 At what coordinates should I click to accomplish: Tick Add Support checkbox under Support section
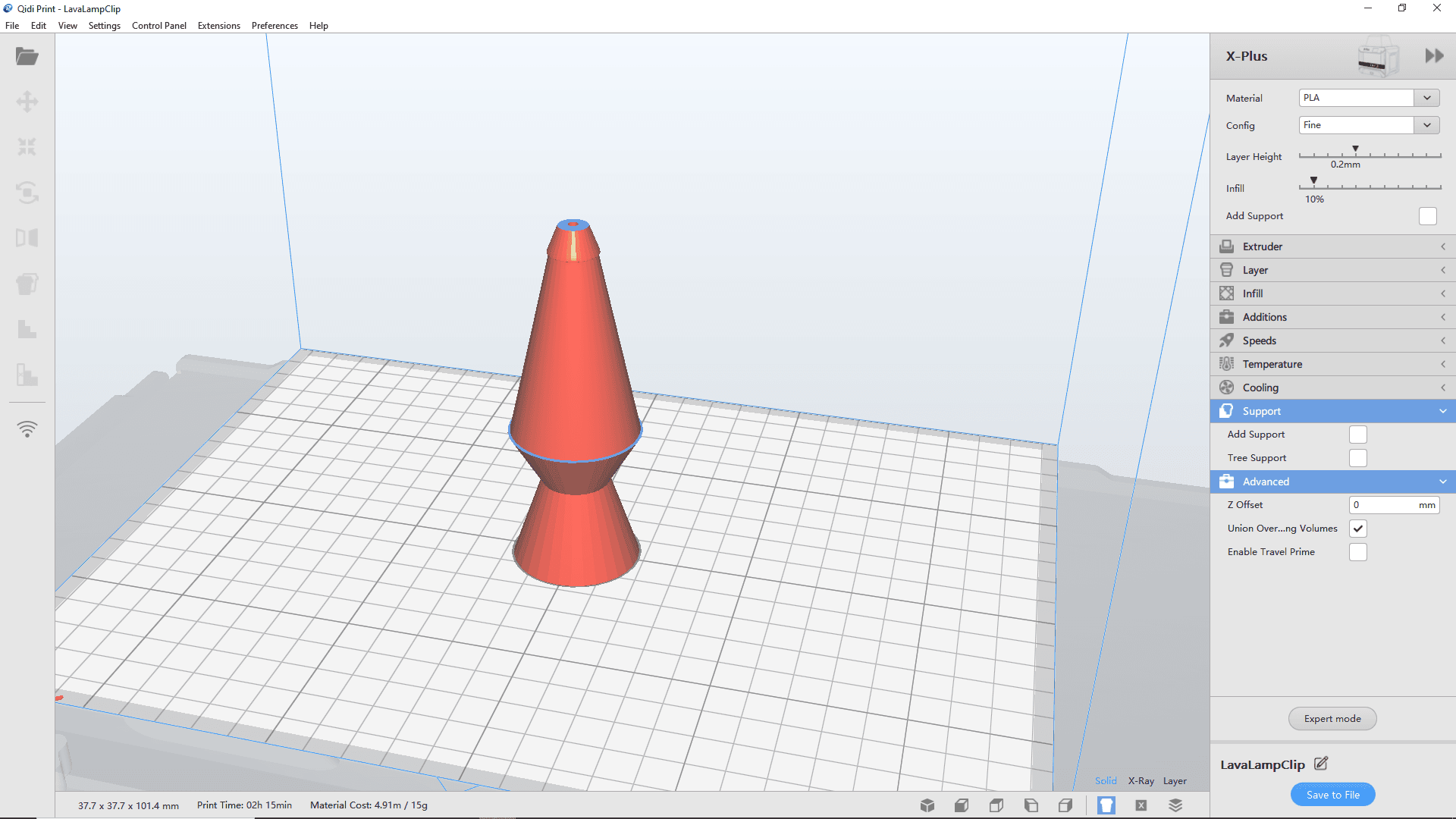tap(1358, 435)
